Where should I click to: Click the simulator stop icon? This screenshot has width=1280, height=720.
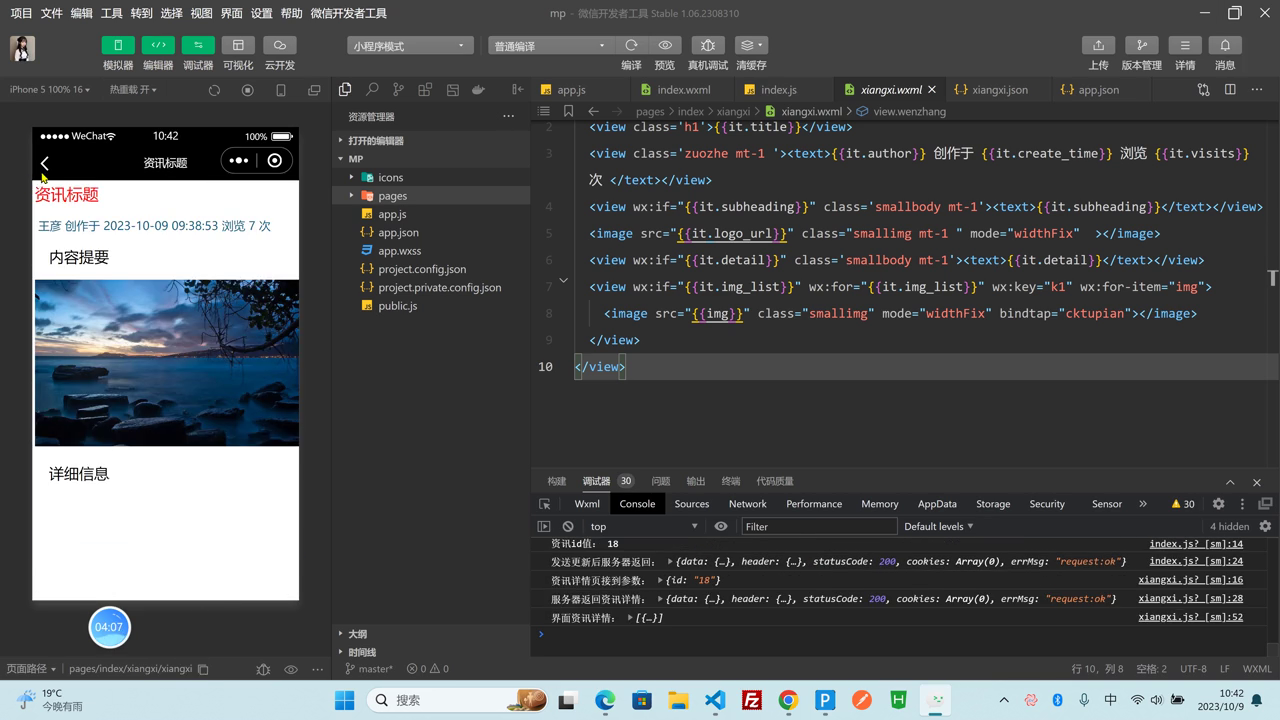(x=248, y=90)
